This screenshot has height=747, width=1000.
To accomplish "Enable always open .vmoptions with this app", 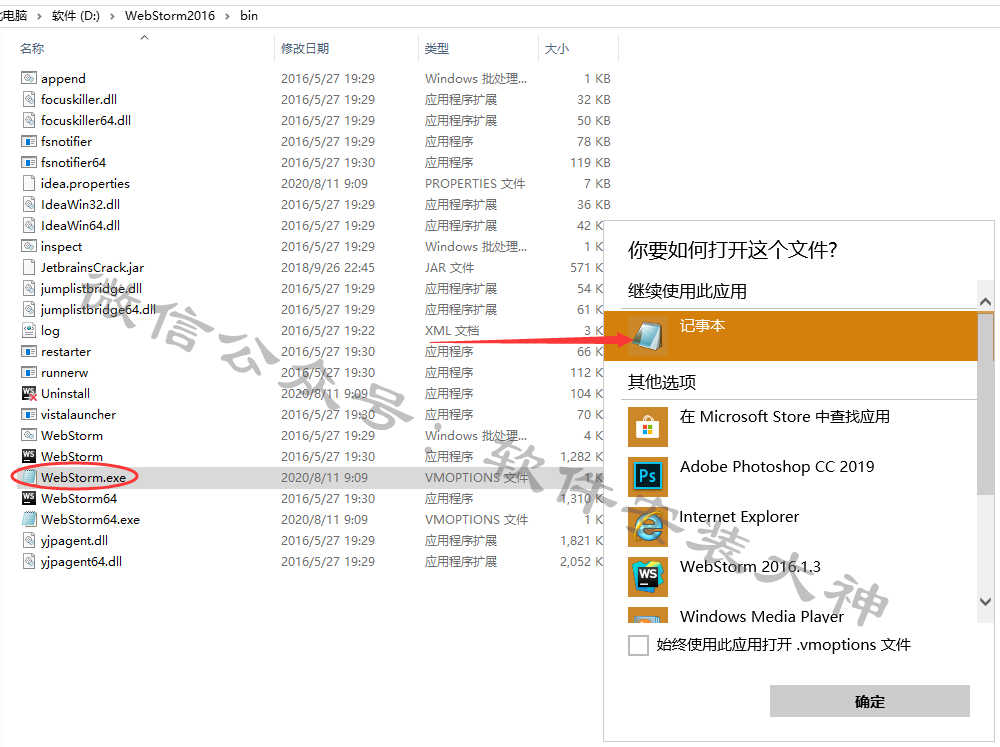I will pyautogui.click(x=638, y=646).
